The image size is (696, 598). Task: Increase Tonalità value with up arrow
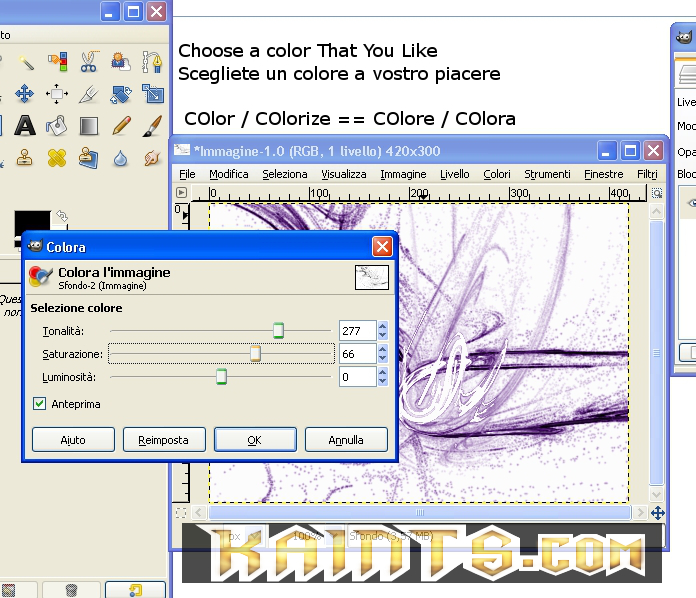coord(383,326)
